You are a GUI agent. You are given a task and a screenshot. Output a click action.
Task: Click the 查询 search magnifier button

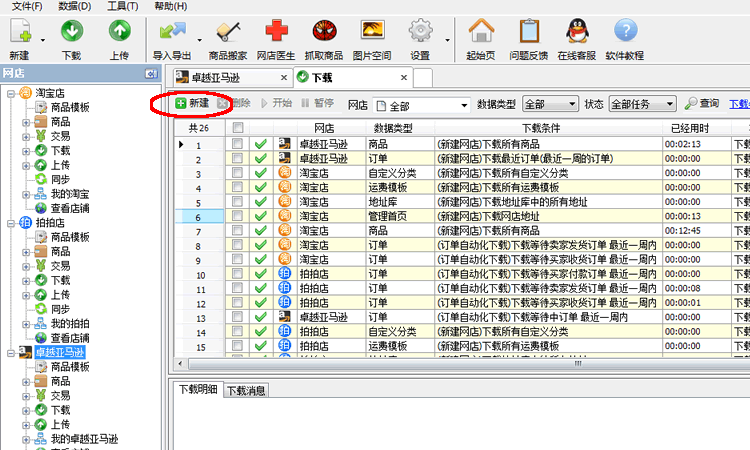pos(702,103)
